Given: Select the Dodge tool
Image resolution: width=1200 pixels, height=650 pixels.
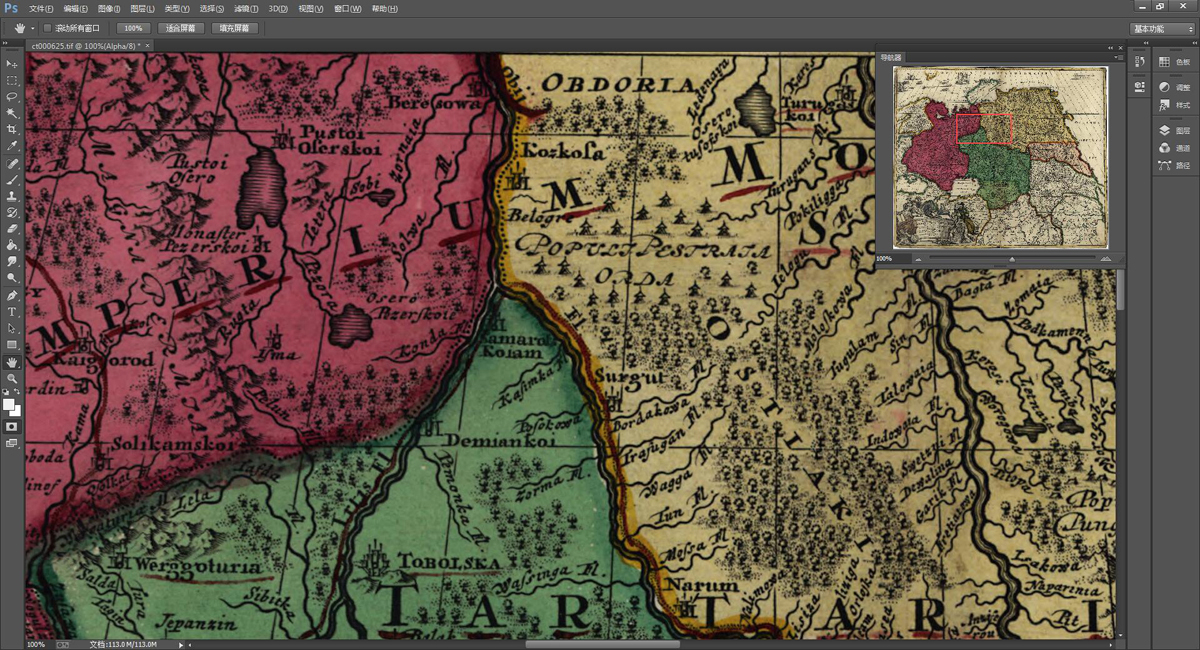Looking at the screenshot, I should [x=12, y=278].
